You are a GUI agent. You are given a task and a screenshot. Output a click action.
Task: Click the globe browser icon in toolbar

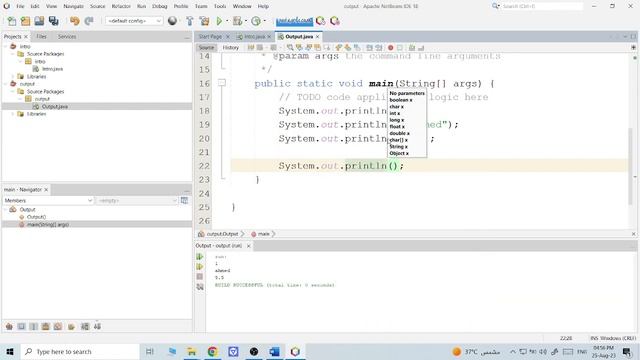pos(172,21)
